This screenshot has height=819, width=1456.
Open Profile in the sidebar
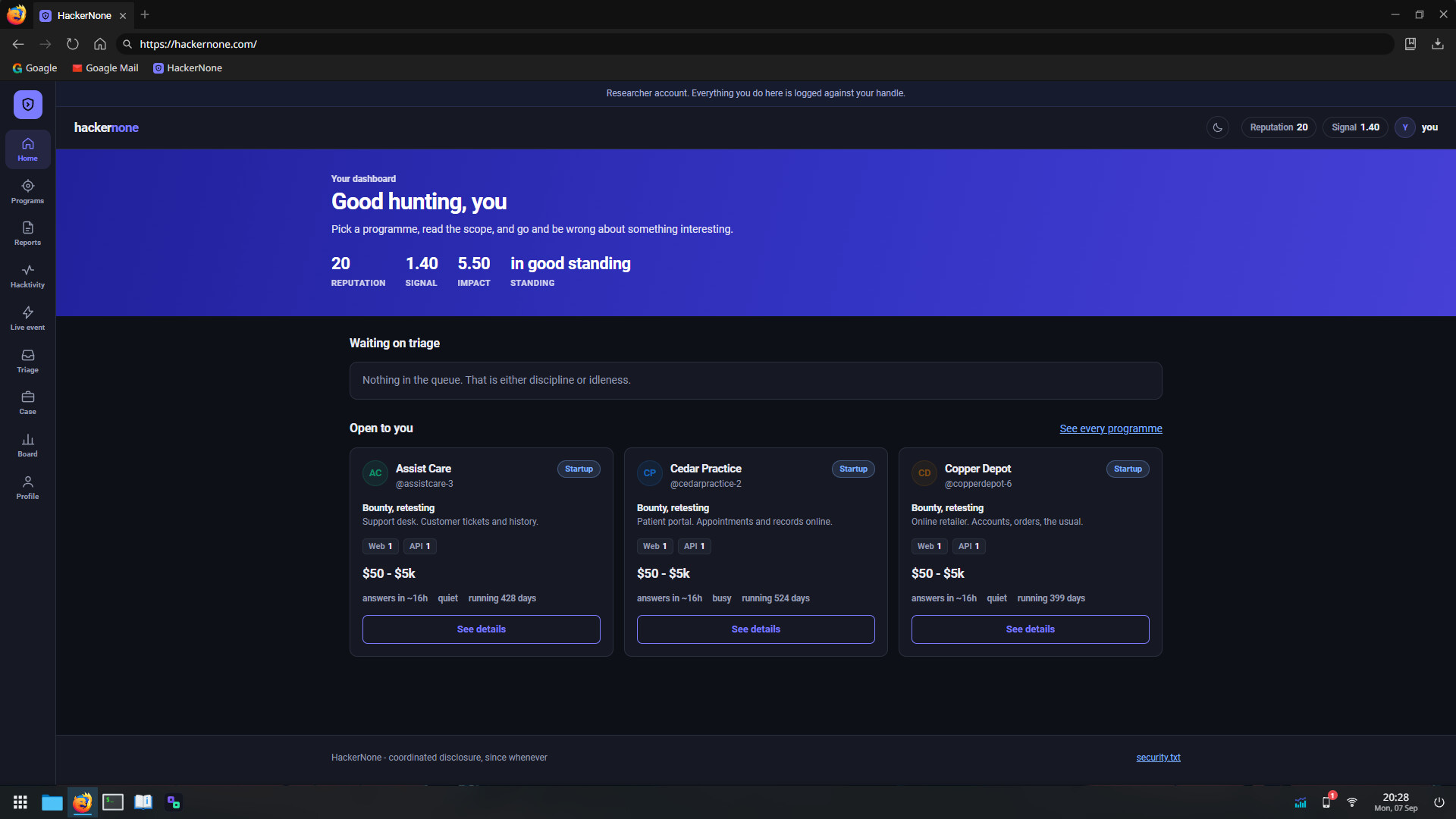28,488
